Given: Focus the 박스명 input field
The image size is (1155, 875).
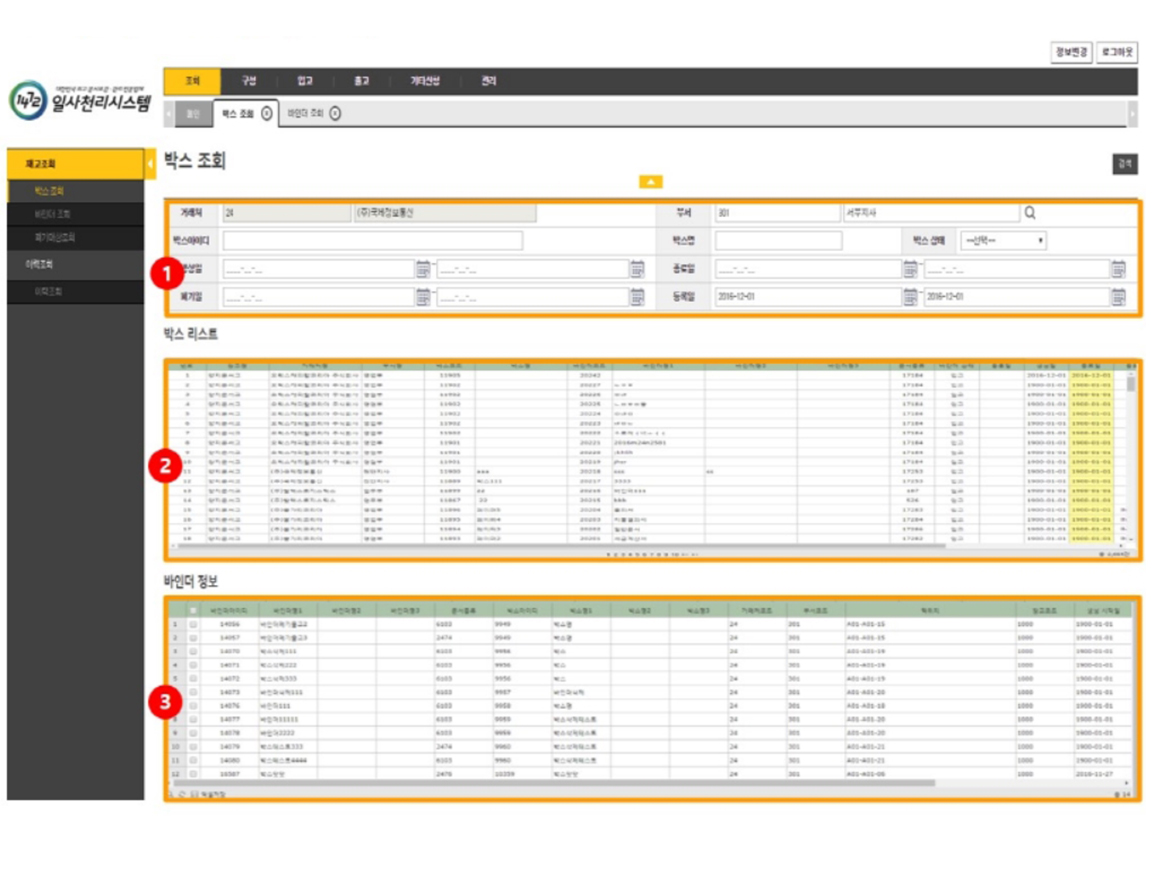Looking at the screenshot, I should click(x=778, y=241).
